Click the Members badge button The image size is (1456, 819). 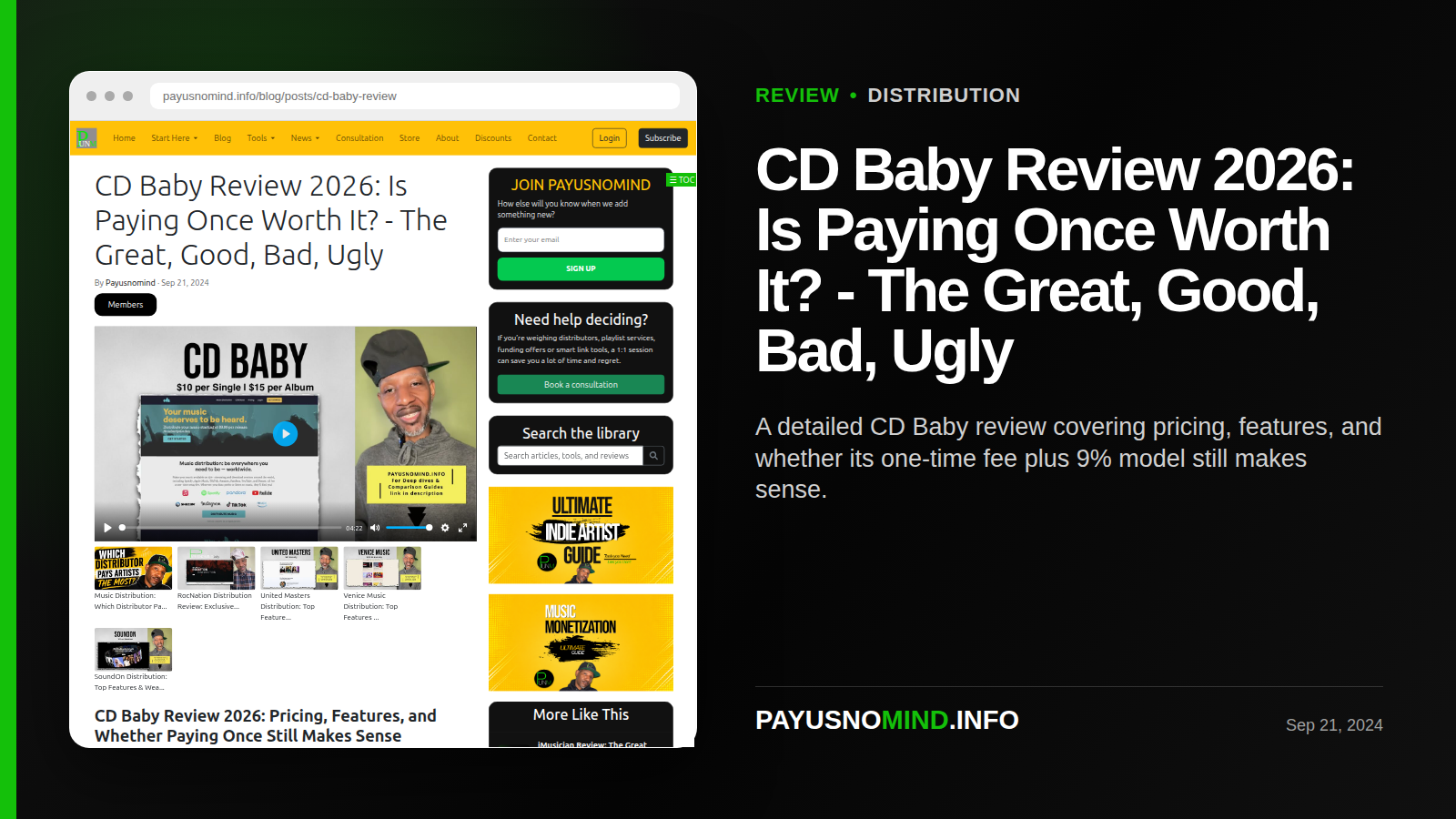[126, 305]
